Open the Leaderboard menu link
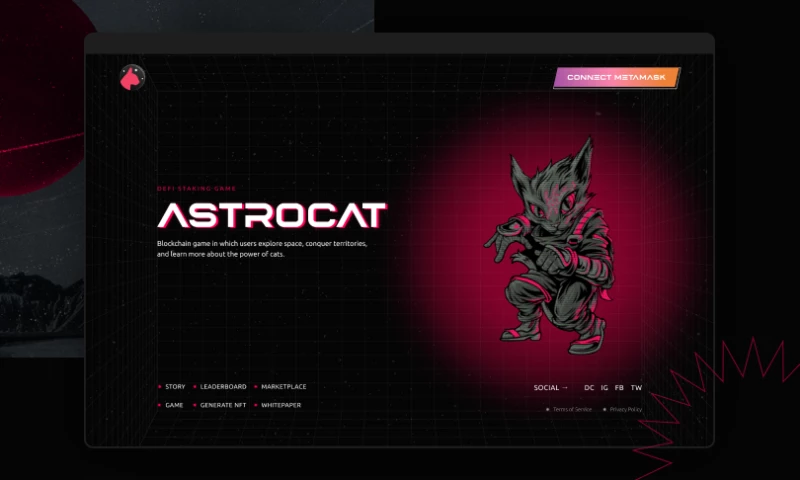Screen dimensions: 800x480 223,387
